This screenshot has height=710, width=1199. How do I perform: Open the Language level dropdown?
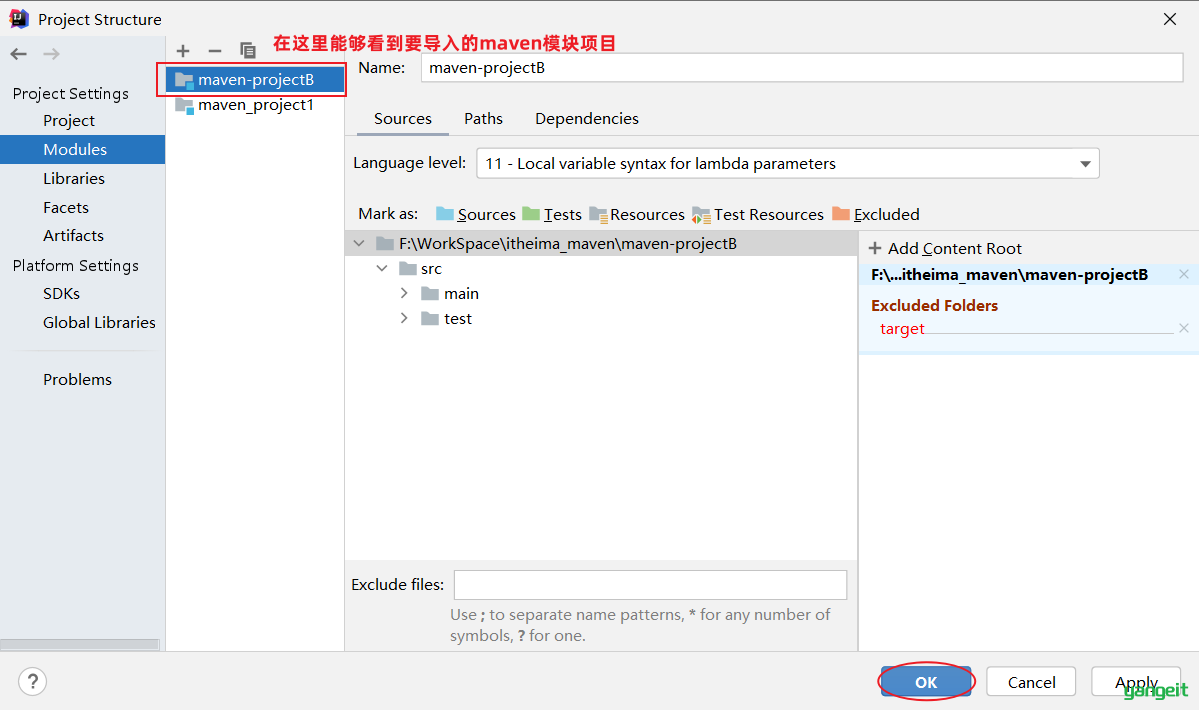(x=788, y=164)
